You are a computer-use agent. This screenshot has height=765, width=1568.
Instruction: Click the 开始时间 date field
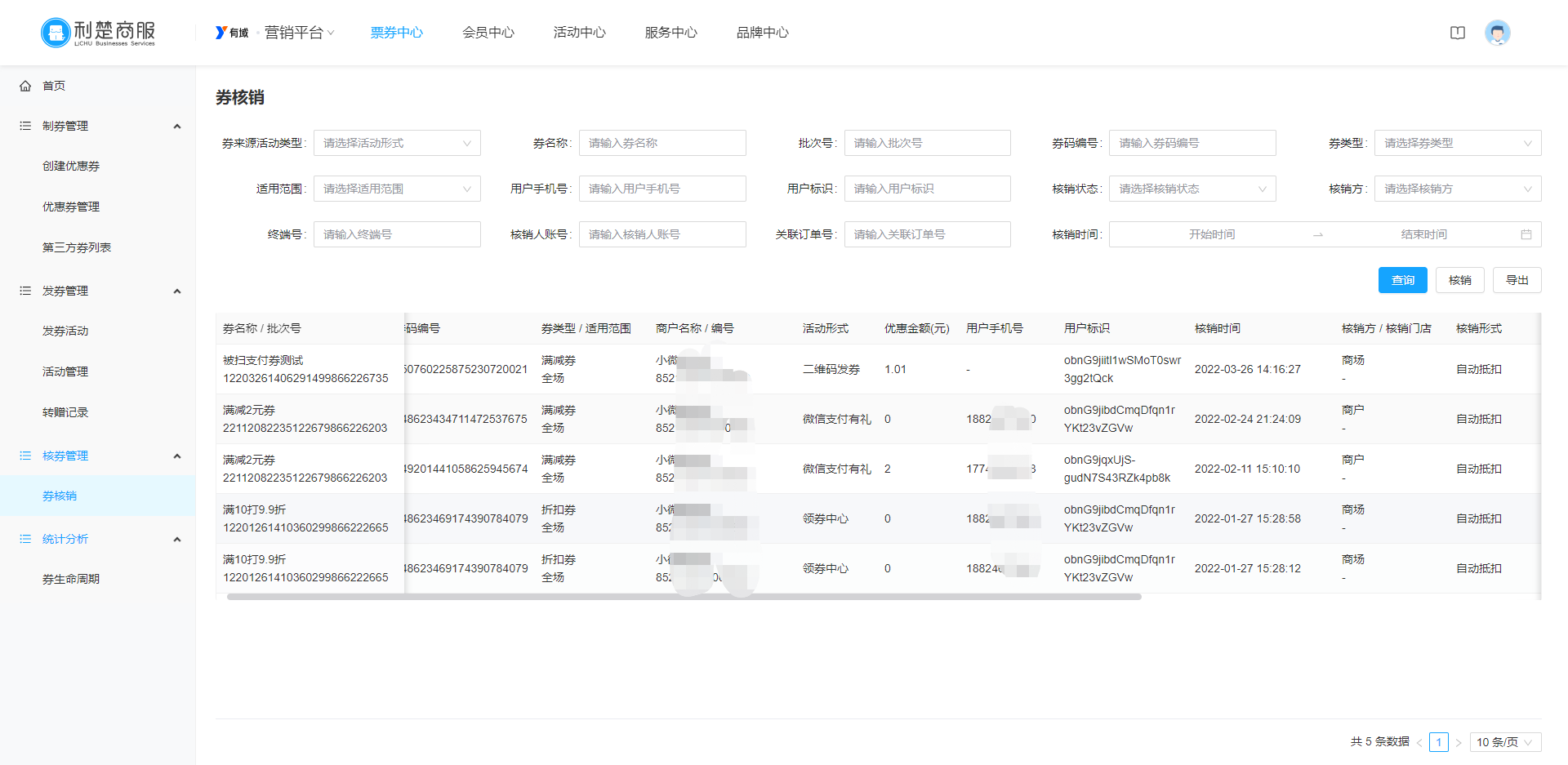point(1212,234)
